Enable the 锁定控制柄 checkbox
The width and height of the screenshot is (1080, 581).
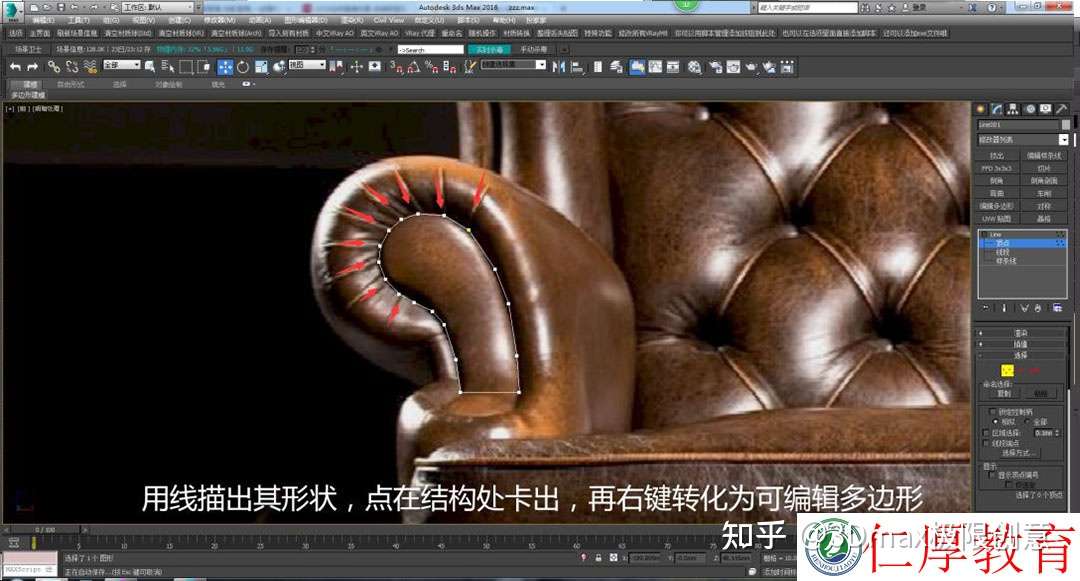tap(991, 412)
